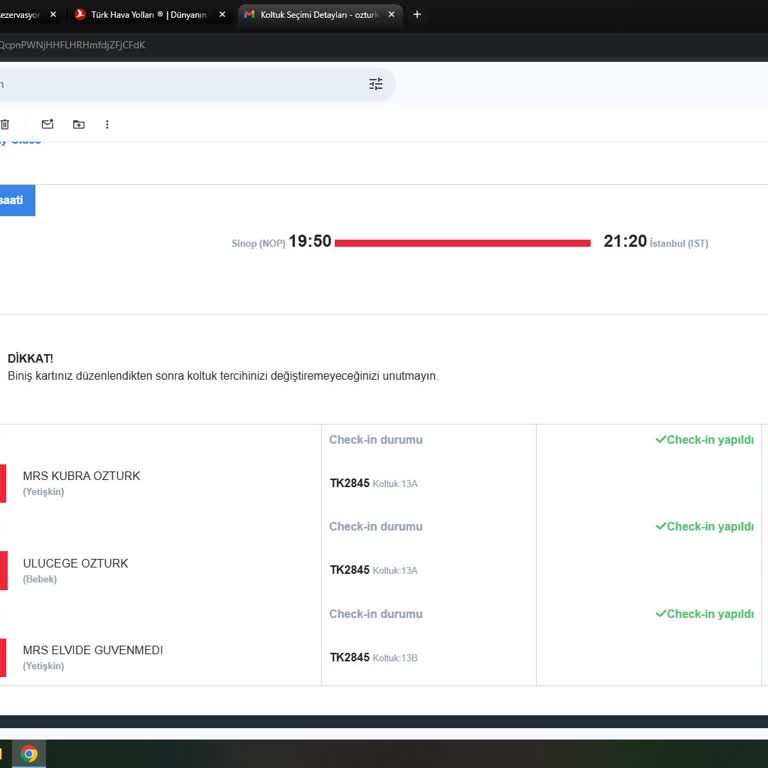The image size is (768, 768).
Task: Click the Move to folder icon
Action: (78, 124)
